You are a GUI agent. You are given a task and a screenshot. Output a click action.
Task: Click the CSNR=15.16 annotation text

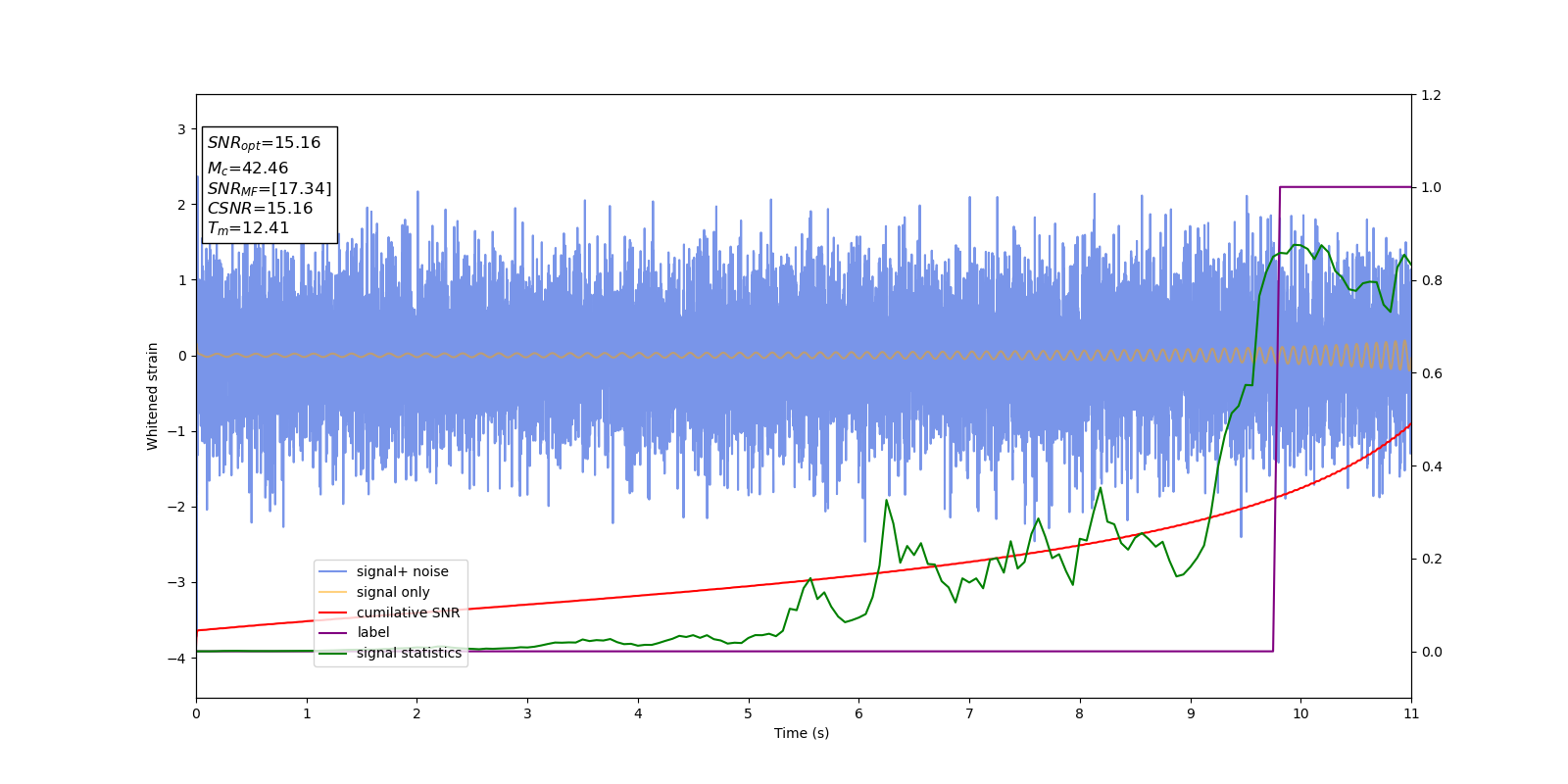tap(260, 209)
